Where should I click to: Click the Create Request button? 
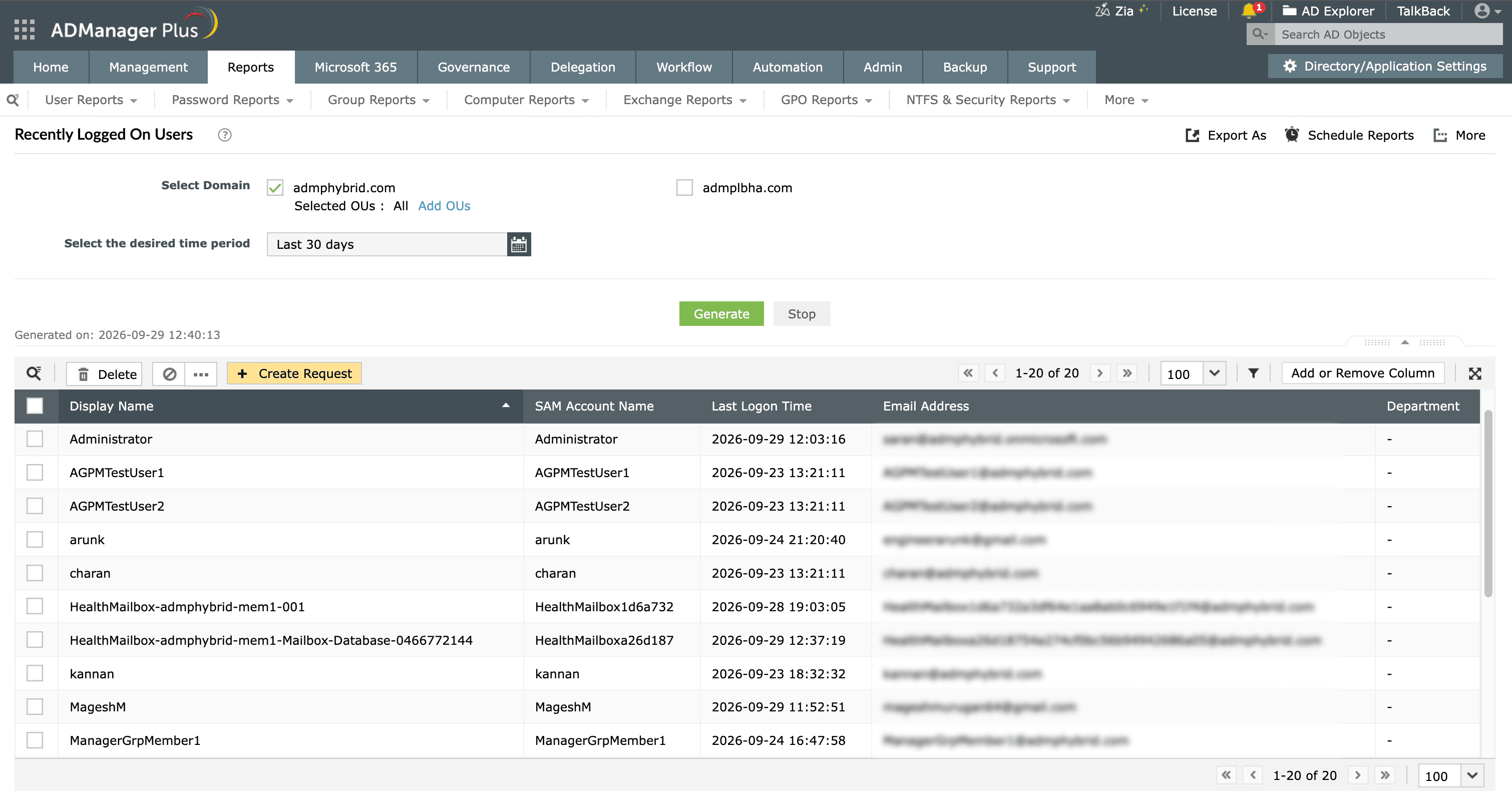point(294,374)
